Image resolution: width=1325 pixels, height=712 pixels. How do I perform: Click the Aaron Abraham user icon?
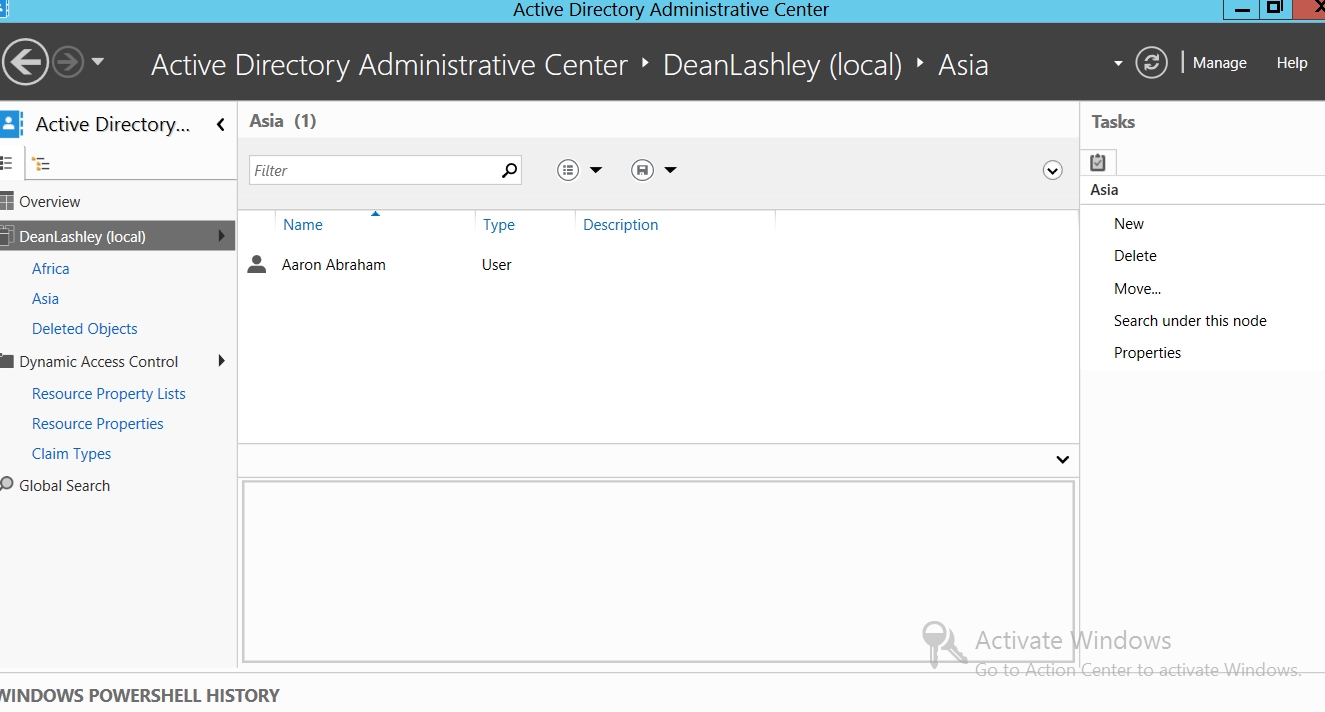pos(257,265)
